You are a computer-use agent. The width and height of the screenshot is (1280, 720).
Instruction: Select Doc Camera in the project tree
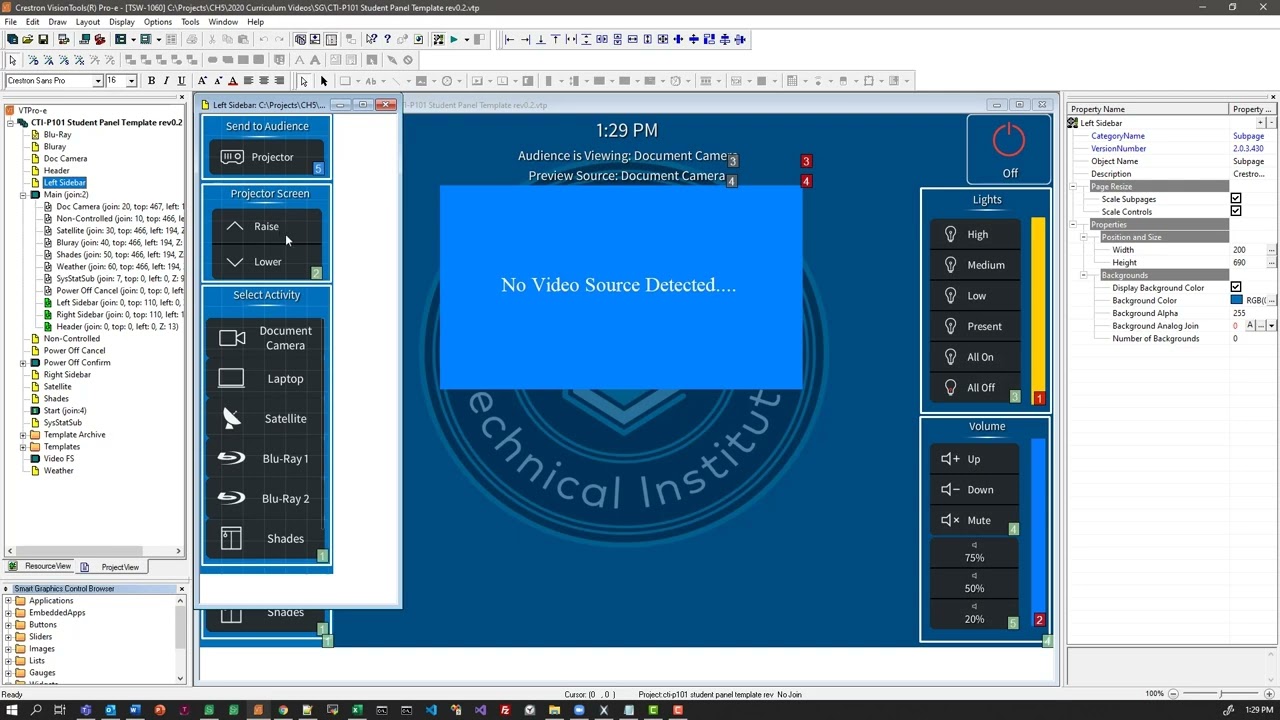click(65, 159)
